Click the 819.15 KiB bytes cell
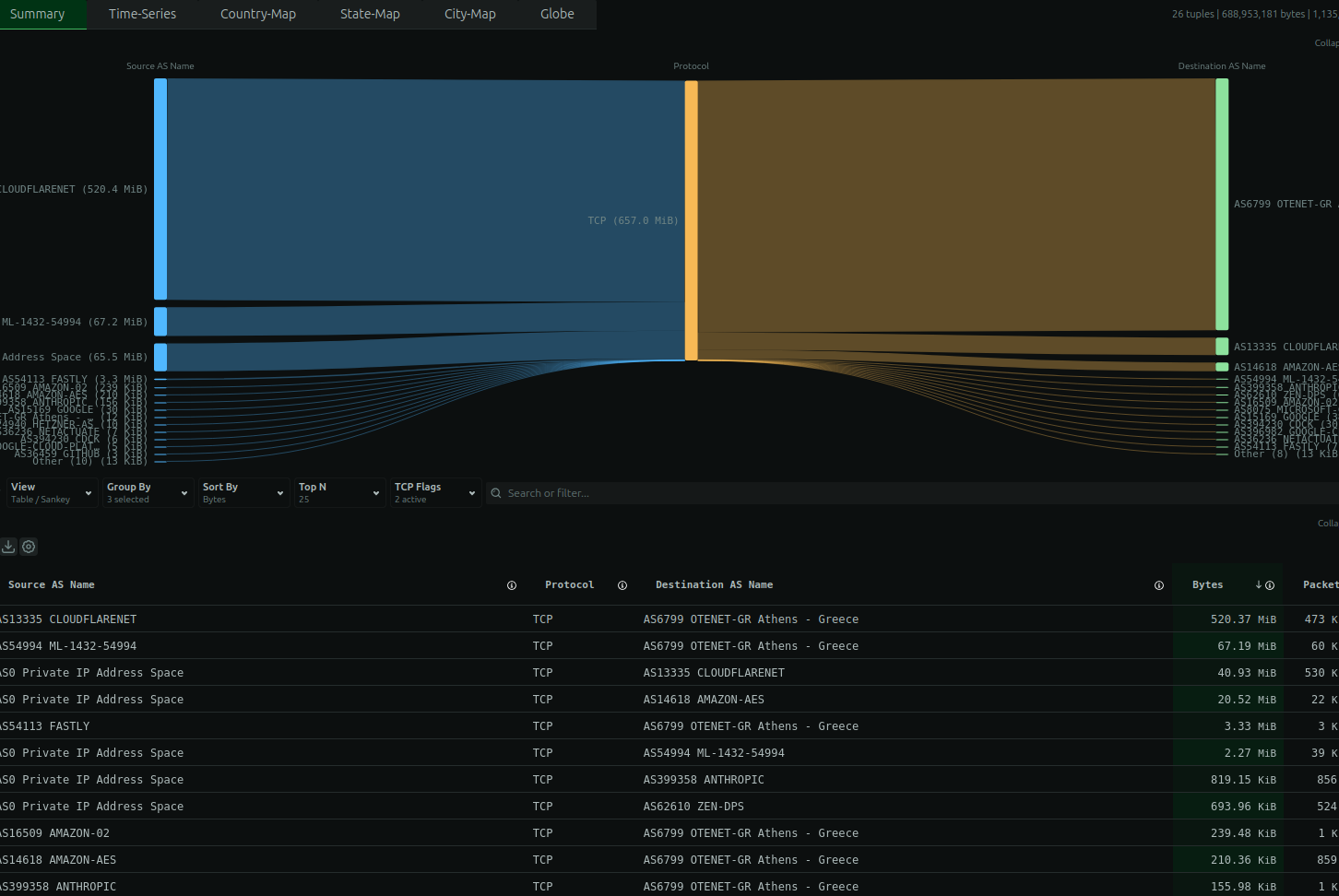 (x=1227, y=780)
